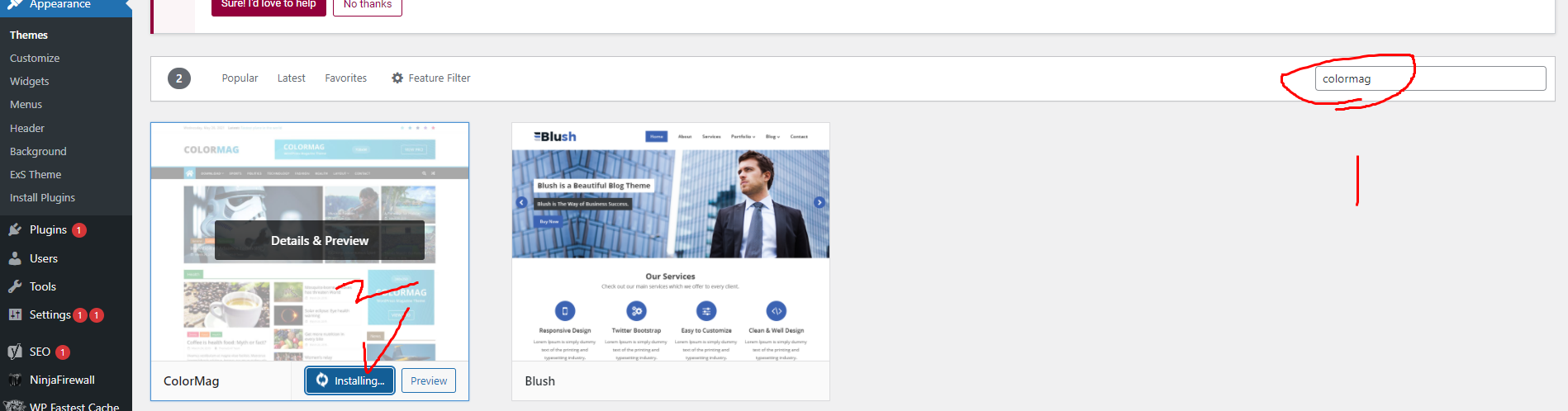Open NinjaFirewall label in sidebar

(62, 380)
